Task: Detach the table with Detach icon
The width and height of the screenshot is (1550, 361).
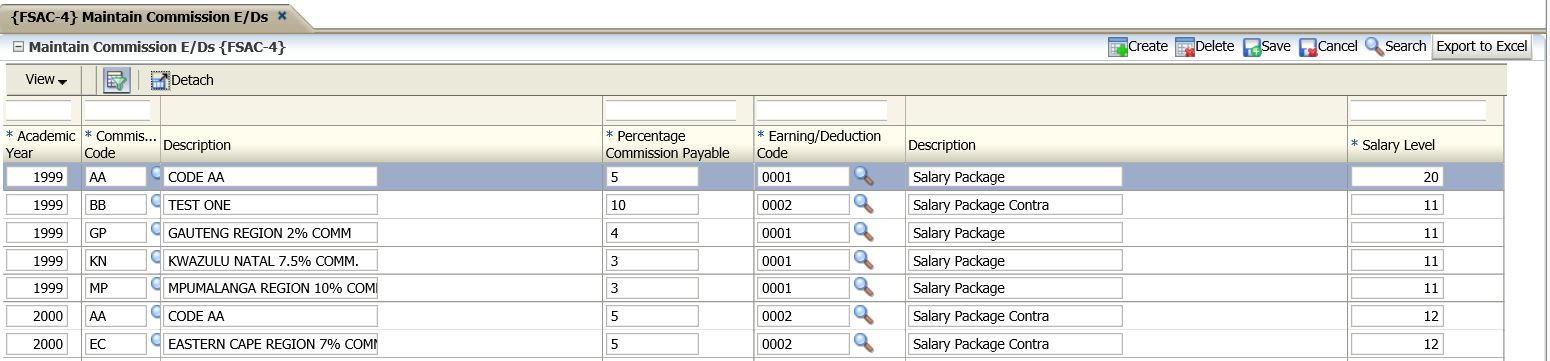Action: click(160, 80)
